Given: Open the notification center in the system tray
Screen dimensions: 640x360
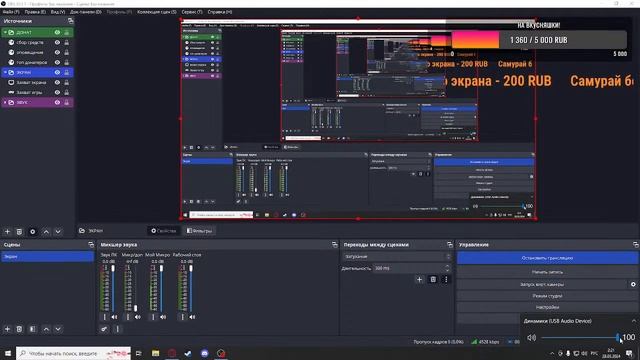Looking at the screenshot, I should tap(629, 353).
